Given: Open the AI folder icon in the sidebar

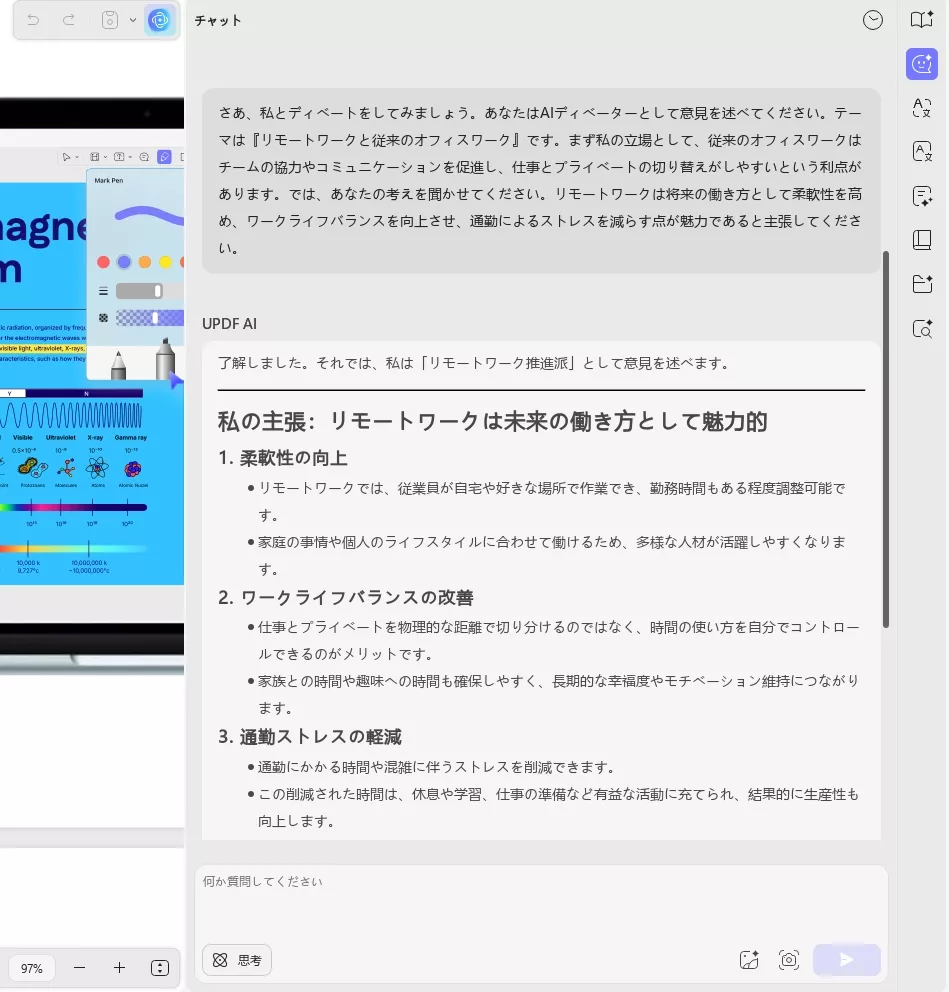Looking at the screenshot, I should (922, 284).
